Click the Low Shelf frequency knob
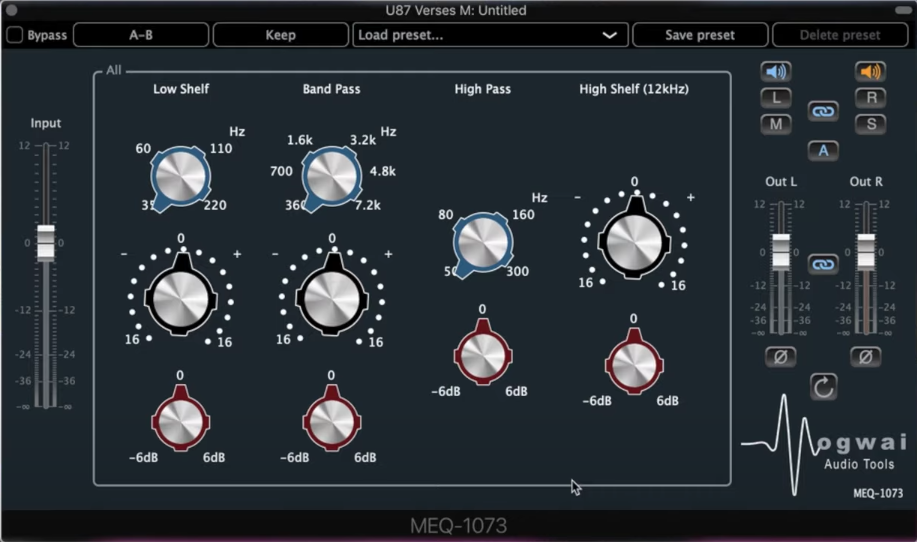 coord(181,177)
